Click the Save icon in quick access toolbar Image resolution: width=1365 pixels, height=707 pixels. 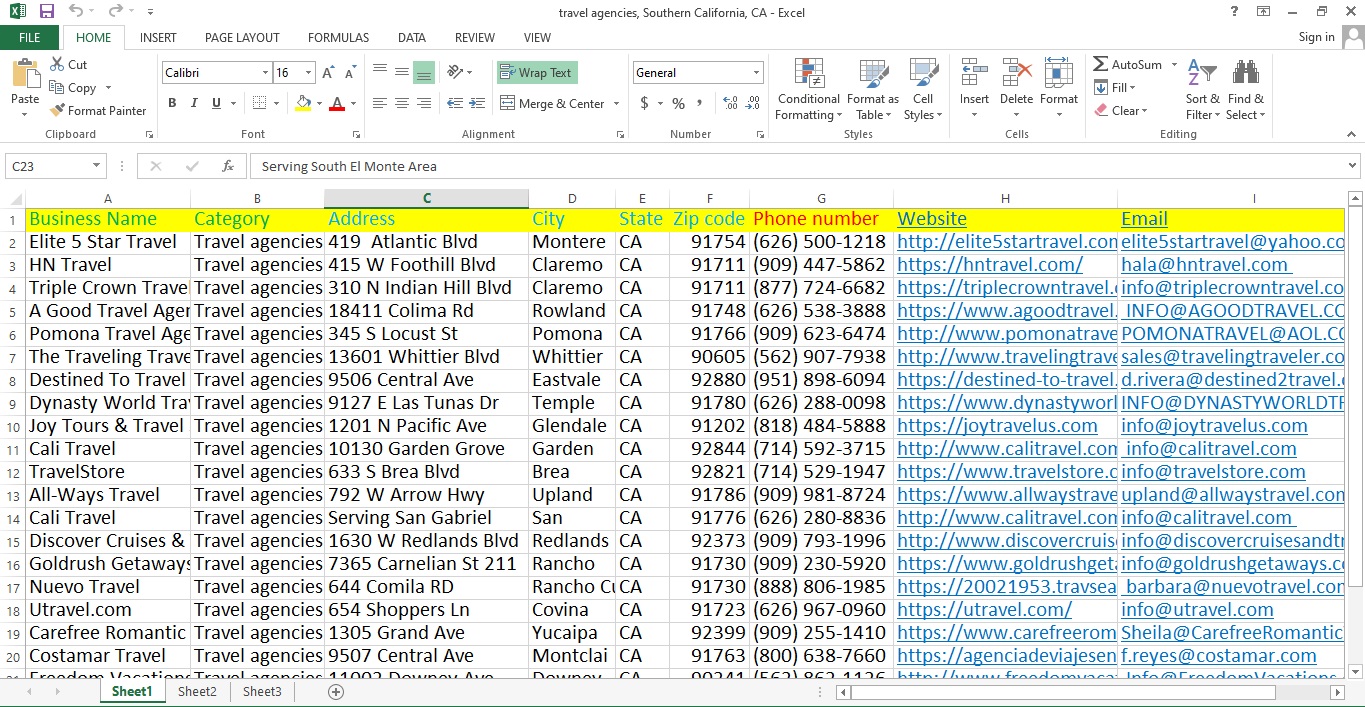pyautogui.click(x=47, y=12)
